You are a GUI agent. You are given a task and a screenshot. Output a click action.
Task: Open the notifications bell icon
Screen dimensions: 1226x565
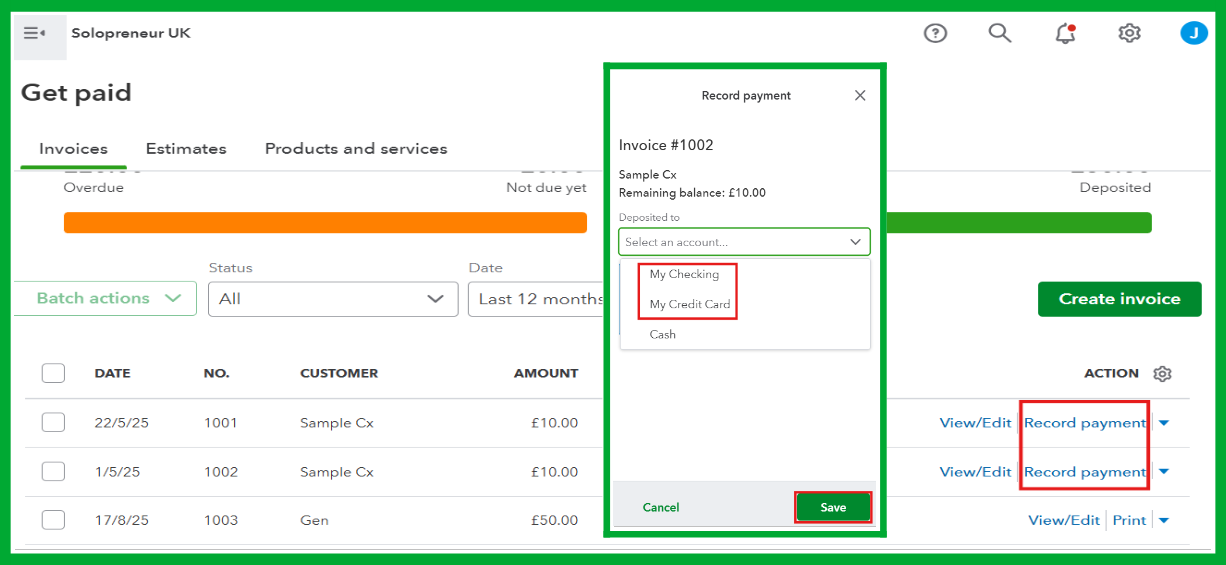1065,33
